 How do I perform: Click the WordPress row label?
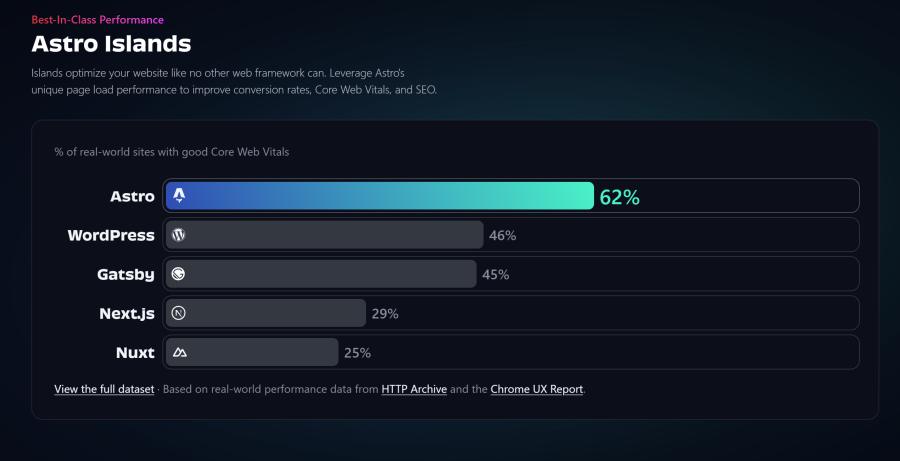111,235
